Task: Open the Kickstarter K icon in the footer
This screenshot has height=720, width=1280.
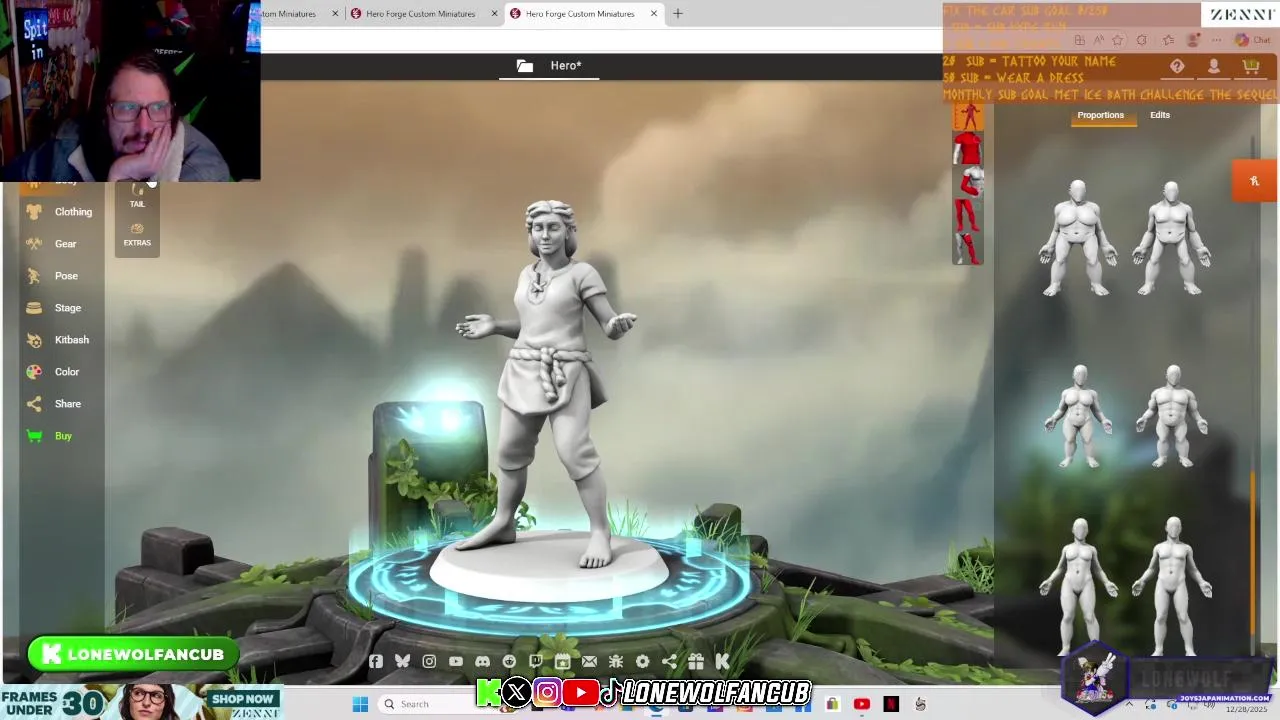Action: click(x=722, y=661)
